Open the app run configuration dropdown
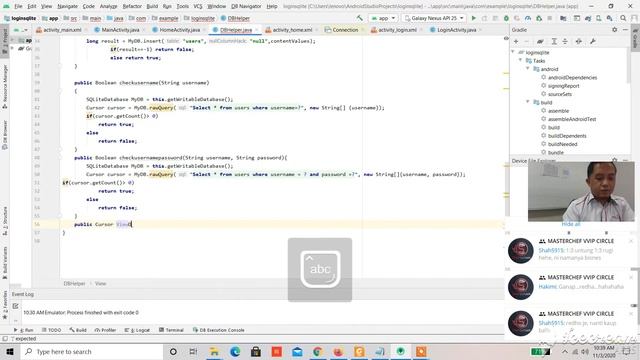Viewport: 640px width, 360px height. tap(383, 18)
